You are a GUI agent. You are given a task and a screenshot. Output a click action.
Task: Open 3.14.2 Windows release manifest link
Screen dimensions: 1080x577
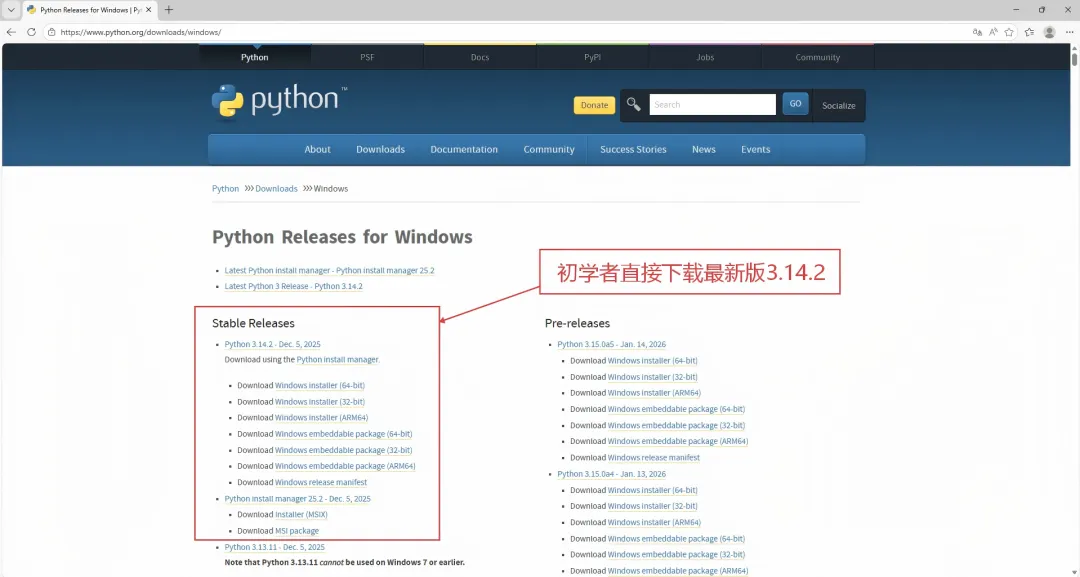(x=321, y=483)
